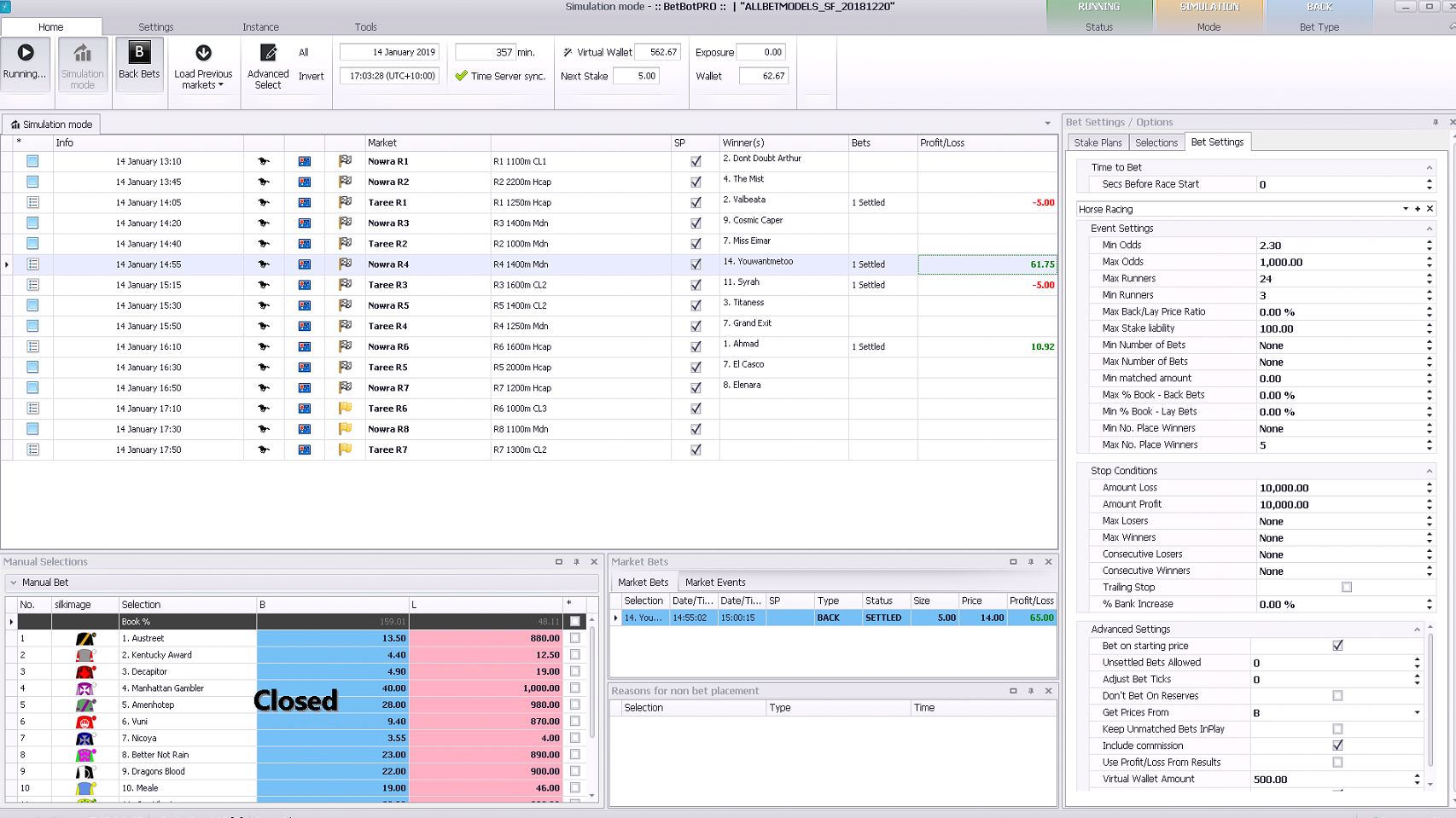Switch to the Selections tab

[1156, 142]
